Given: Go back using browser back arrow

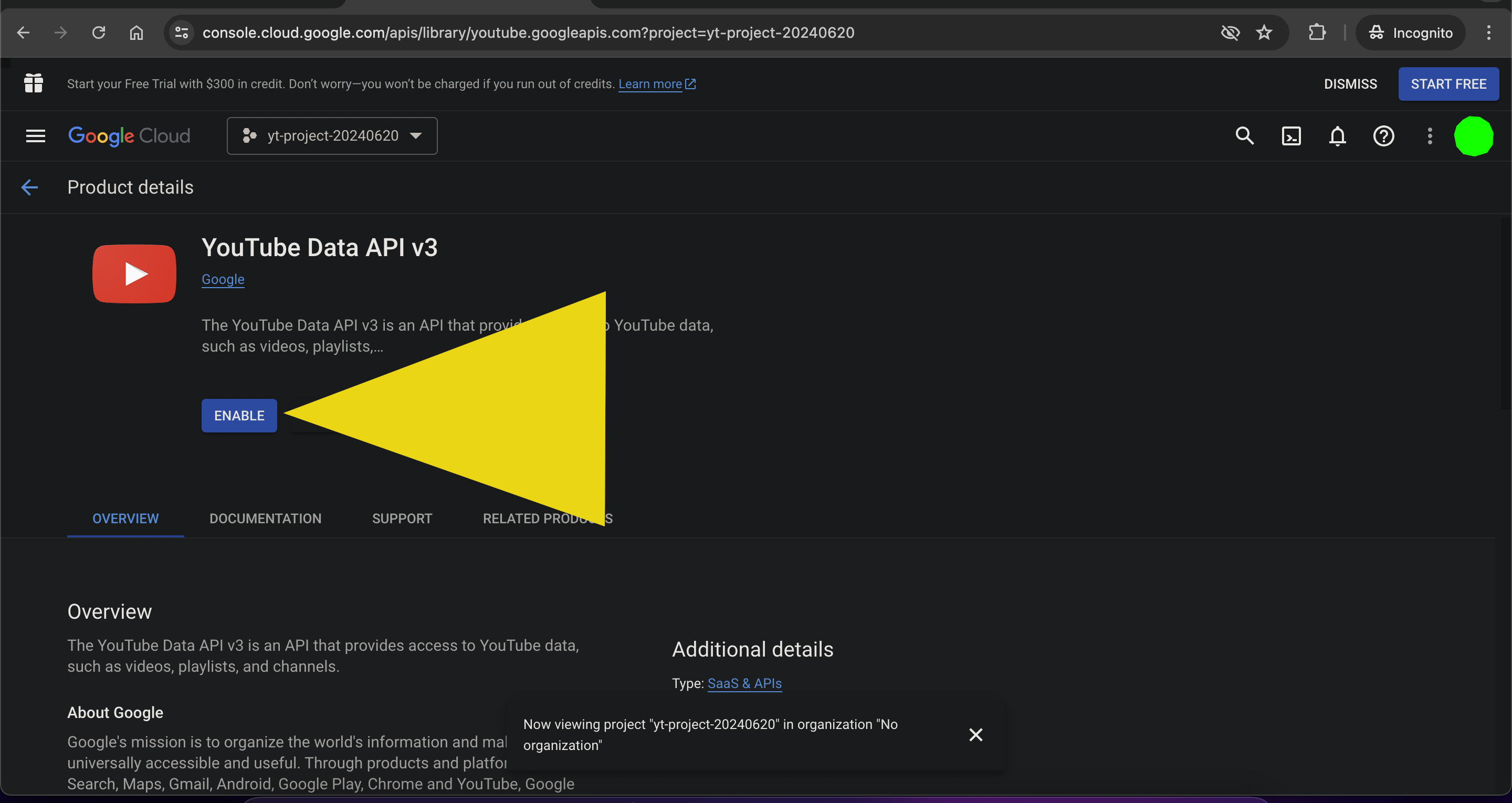Looking at the screenshot, I should coord(24,33).
